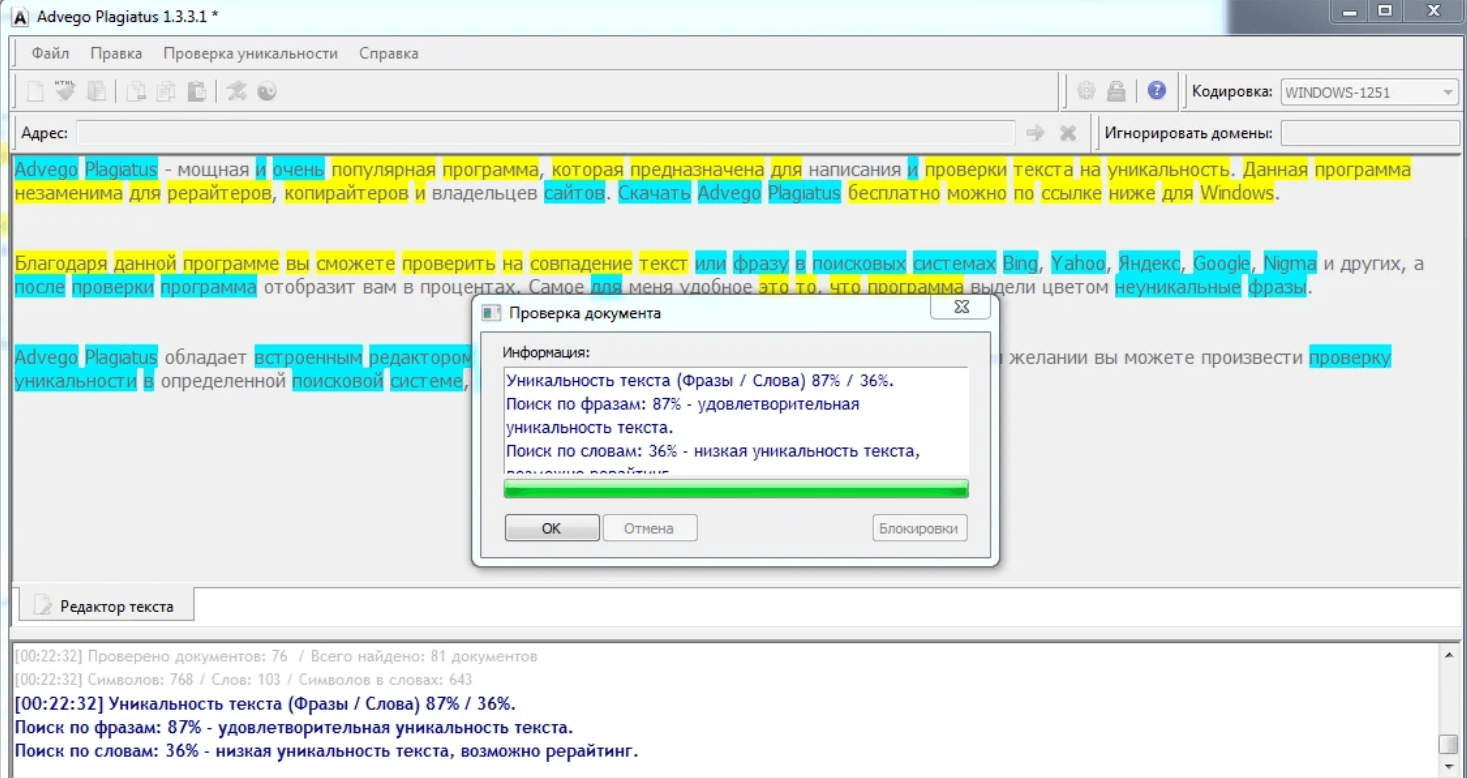Click the go arrow next to address field
Viewport: 1467px width, 778px height.
(x=1035, y=133)
